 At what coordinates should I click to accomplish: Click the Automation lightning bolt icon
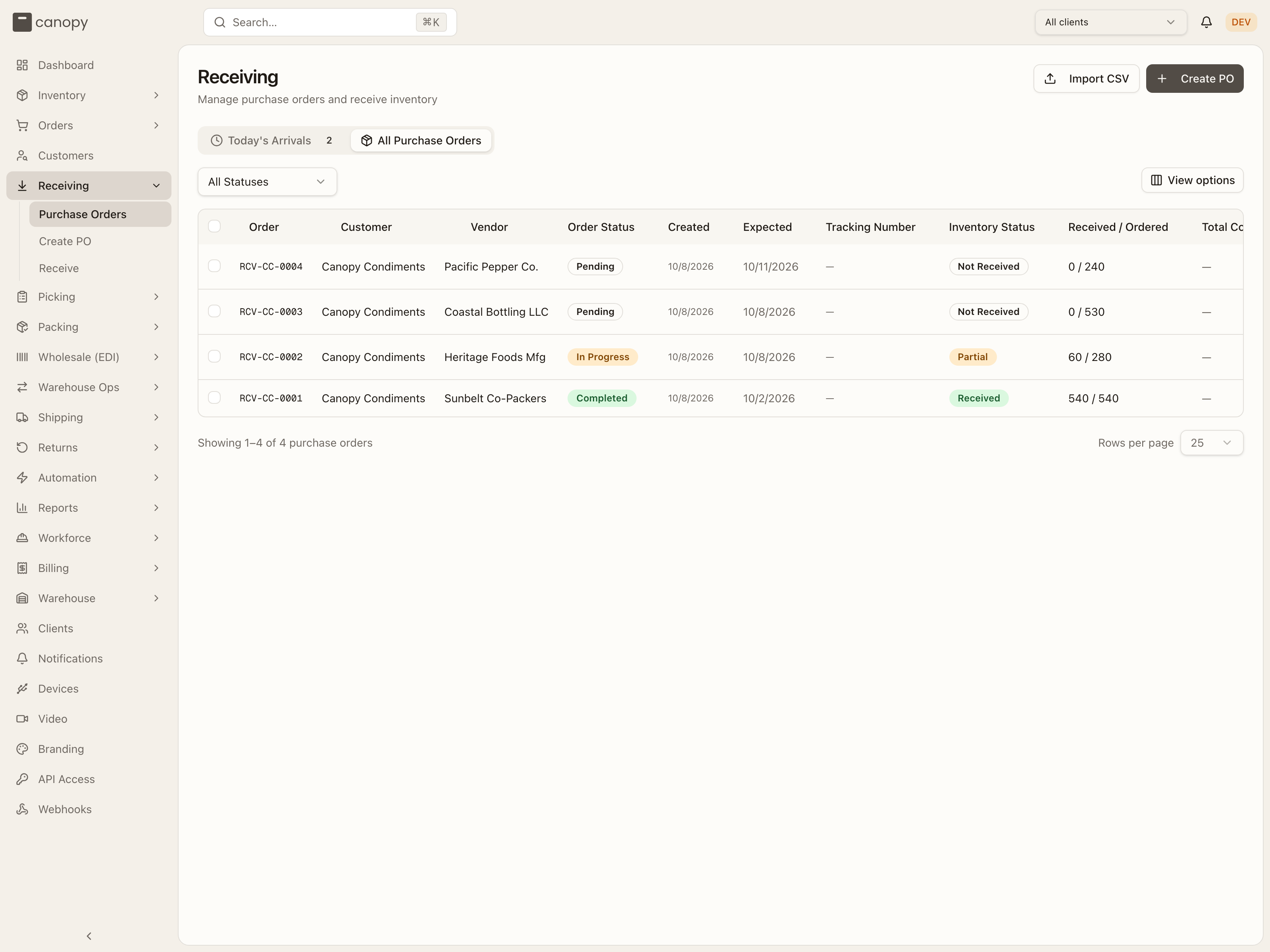point(22,478)
